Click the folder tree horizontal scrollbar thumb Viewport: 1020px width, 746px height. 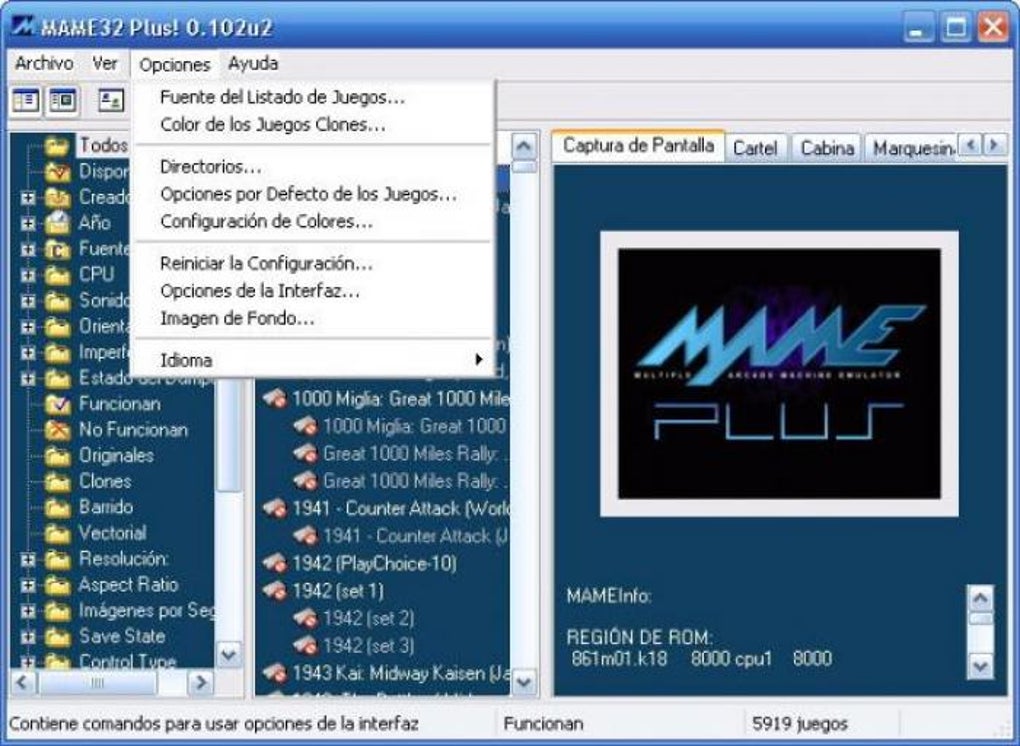(x=97, y=682)
